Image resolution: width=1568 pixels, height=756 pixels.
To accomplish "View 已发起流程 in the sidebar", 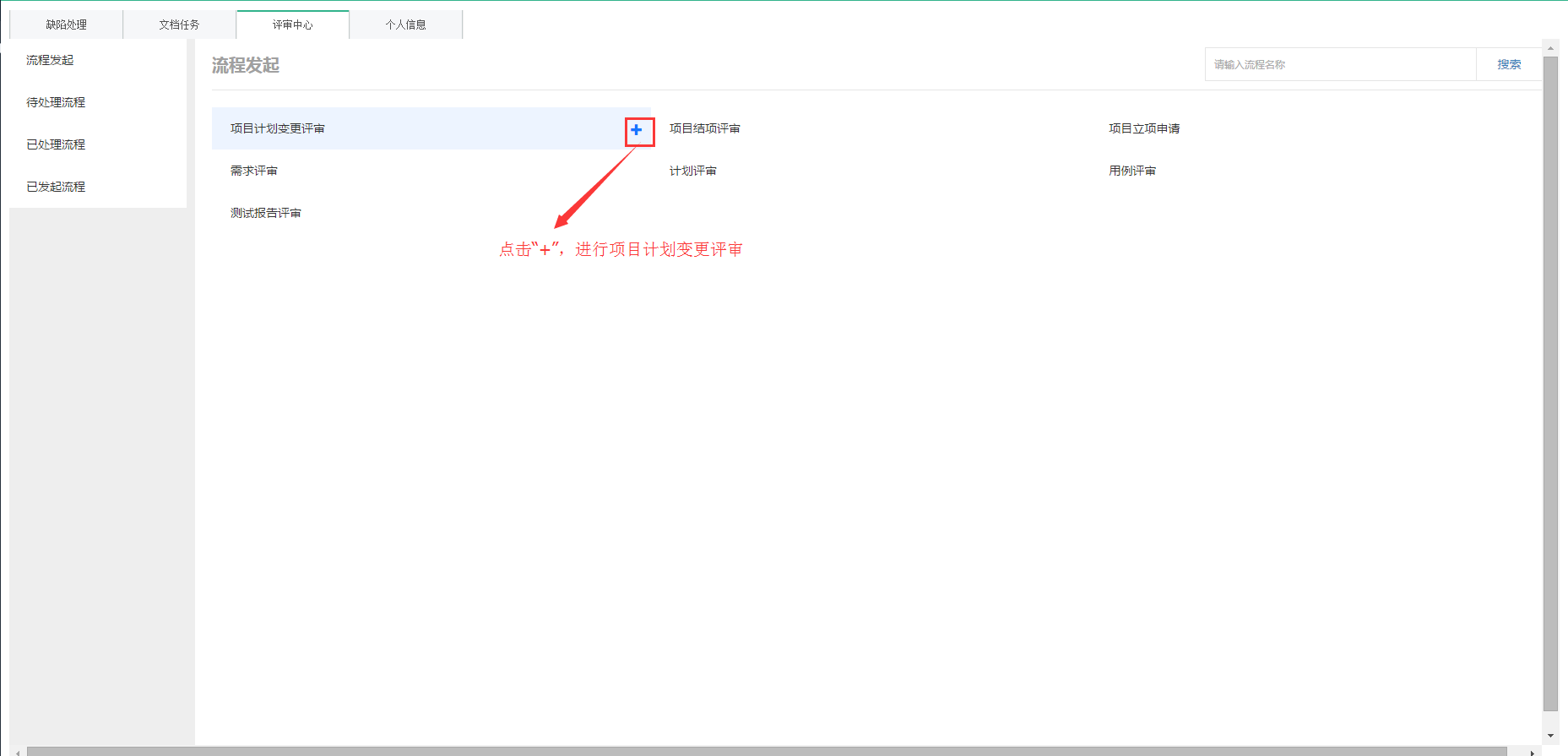I will coord(56,187).
